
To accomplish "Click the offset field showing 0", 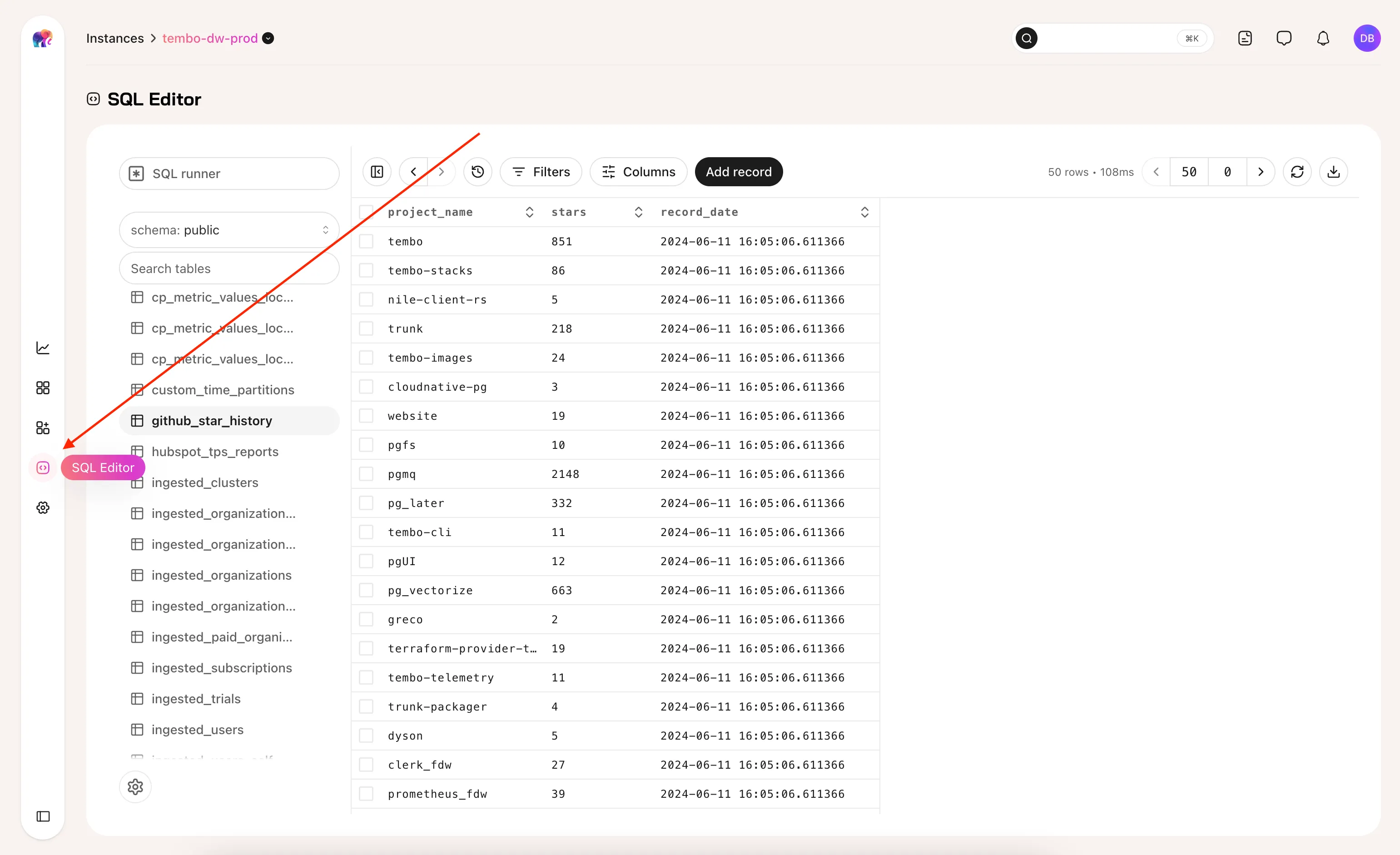I will 1227,172.
